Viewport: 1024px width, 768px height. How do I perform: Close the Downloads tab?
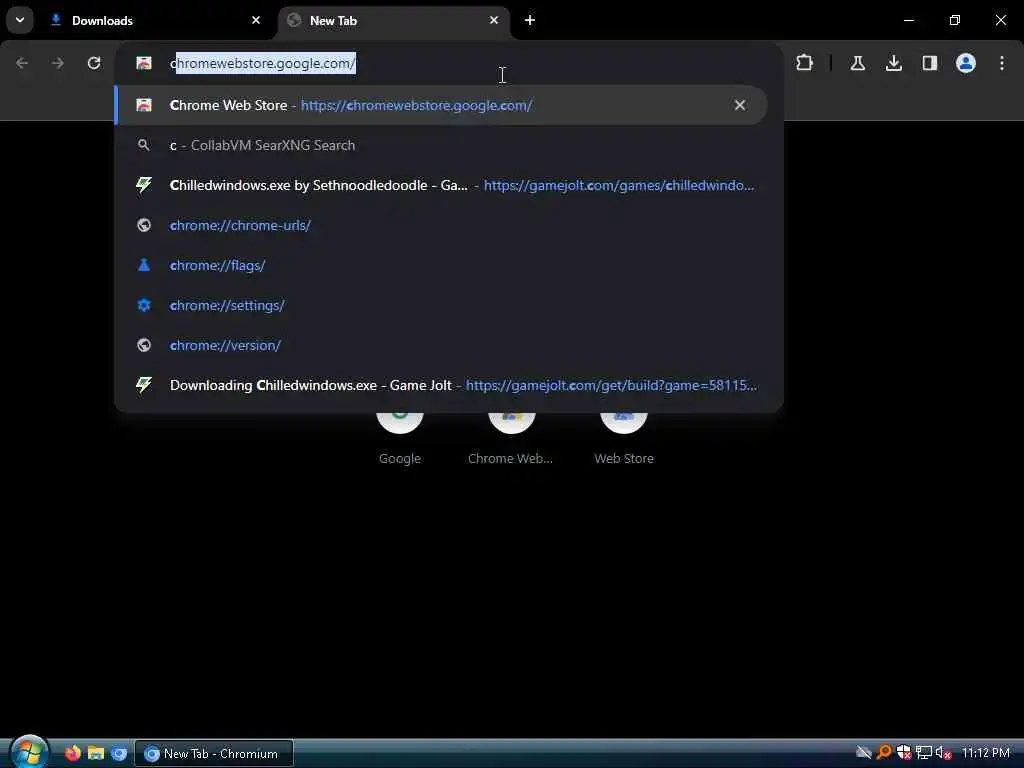point(256,20)
